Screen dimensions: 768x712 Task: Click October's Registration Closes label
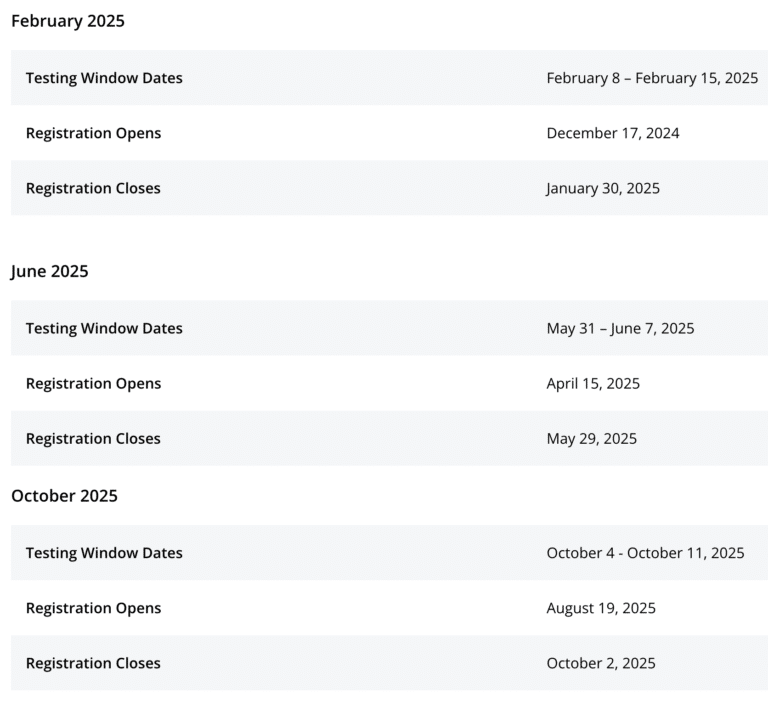pyautogui.click(x=93, y=663)
